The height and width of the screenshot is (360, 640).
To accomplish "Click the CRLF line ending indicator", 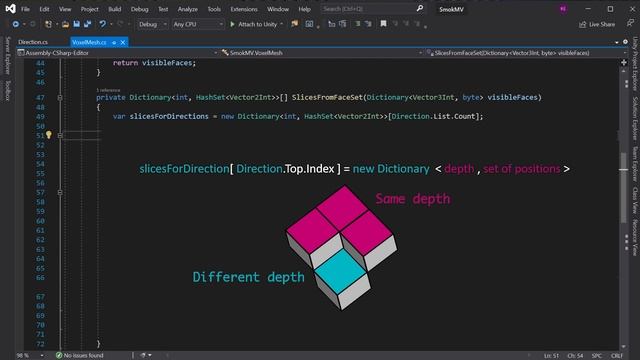I will [x=617, y=356].
